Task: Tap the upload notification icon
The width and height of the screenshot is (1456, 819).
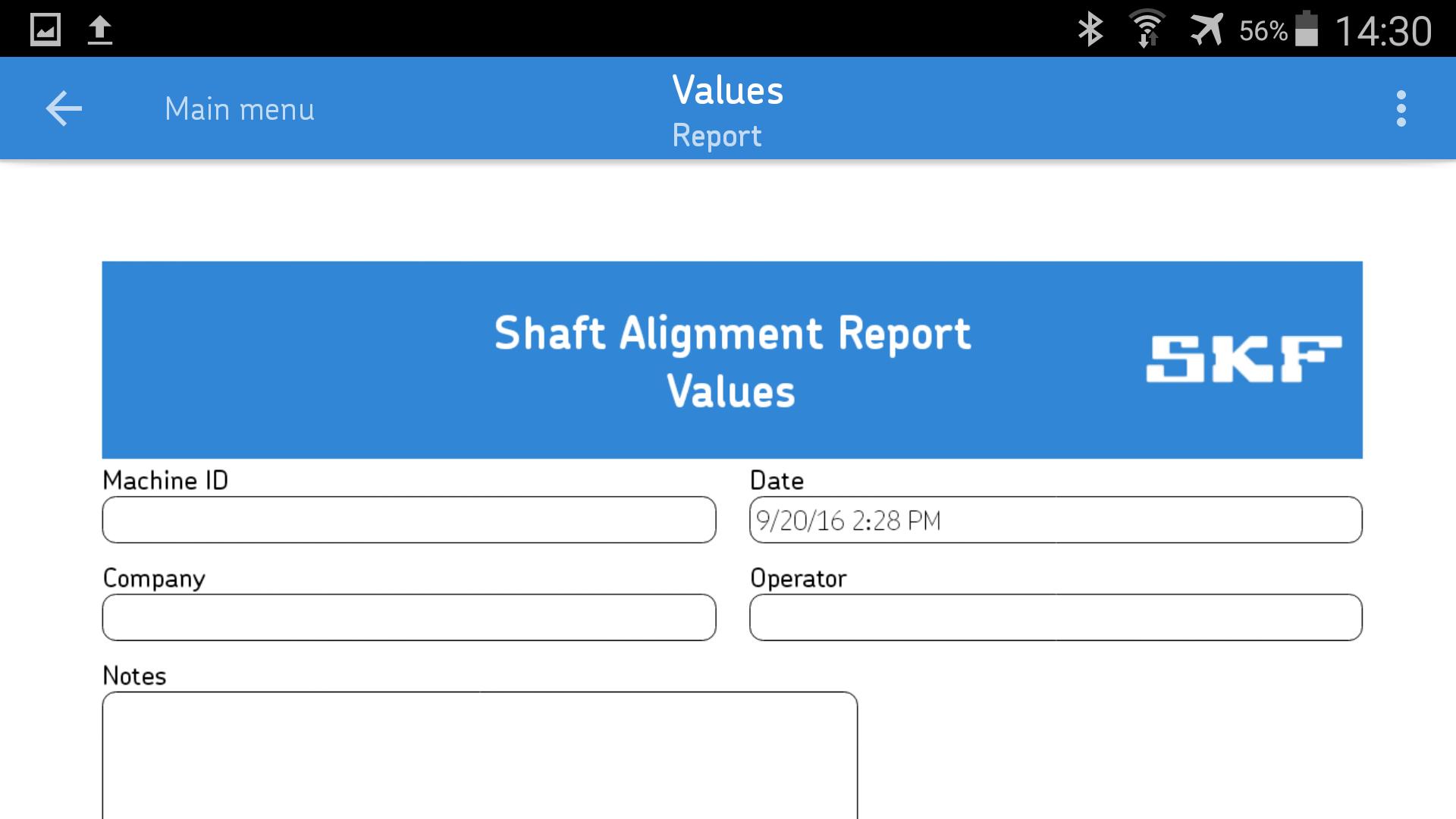Action: pos(99,30)
